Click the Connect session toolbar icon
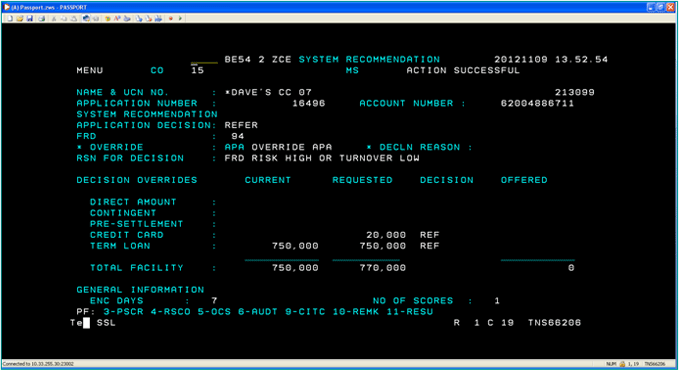The image size is (679, 370). (x=86, y=18)
